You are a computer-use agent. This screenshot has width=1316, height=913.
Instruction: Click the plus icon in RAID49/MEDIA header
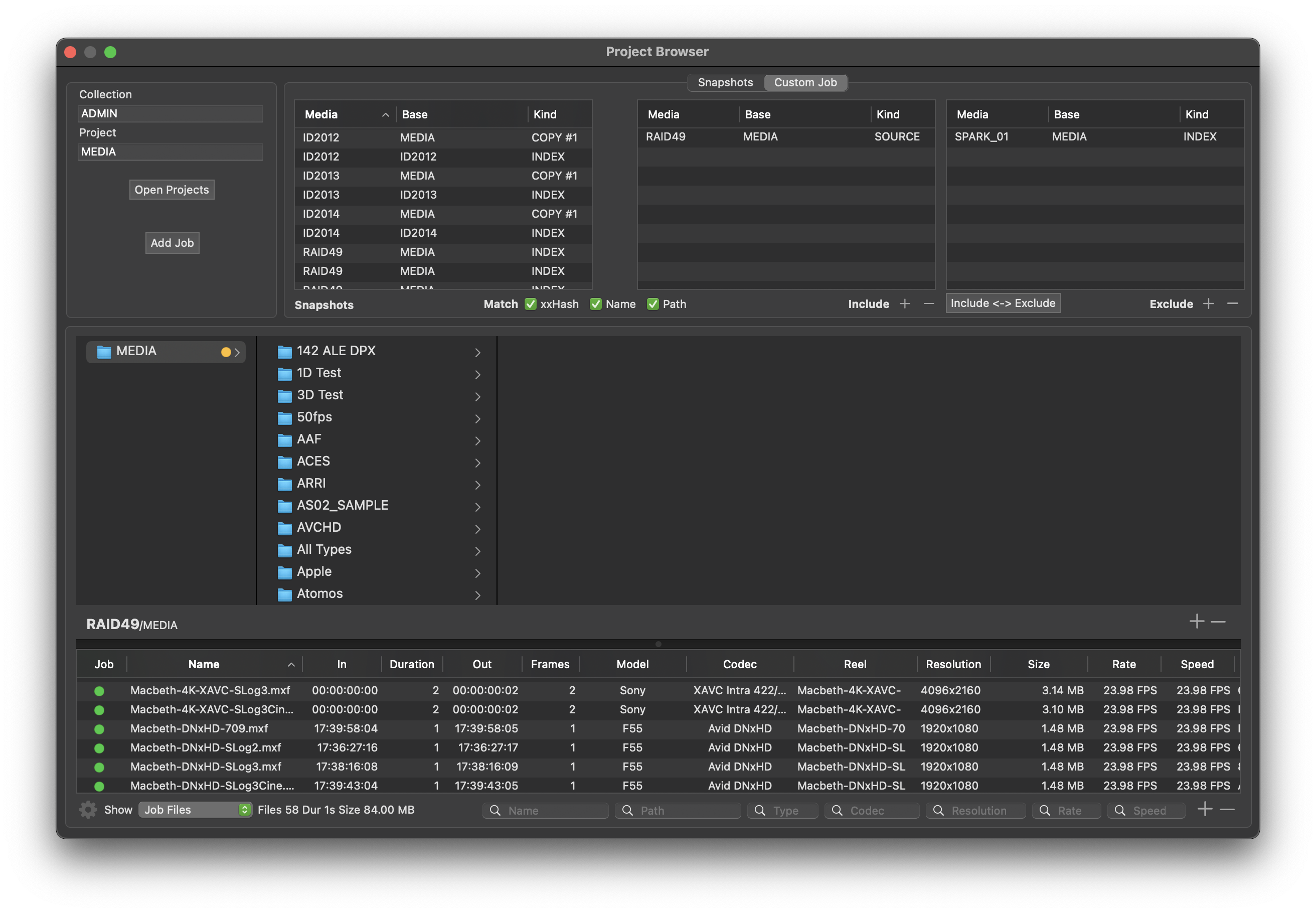click(1197, 621)
